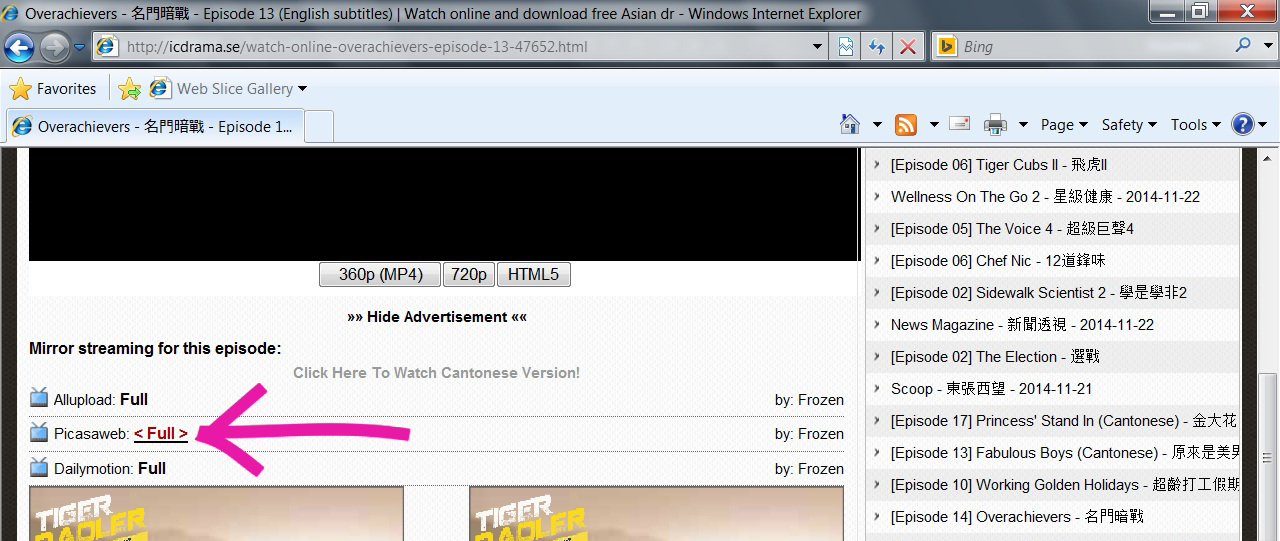
Task: Click the Bing logo in search box
Action: [x=945, y=47]
